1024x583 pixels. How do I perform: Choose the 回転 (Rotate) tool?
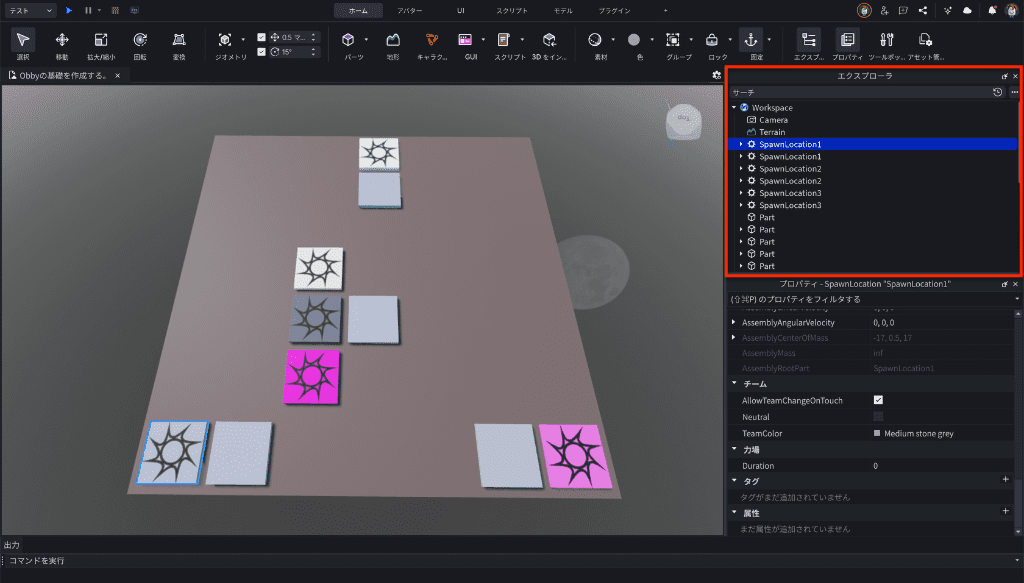click(x=140, y=40)
